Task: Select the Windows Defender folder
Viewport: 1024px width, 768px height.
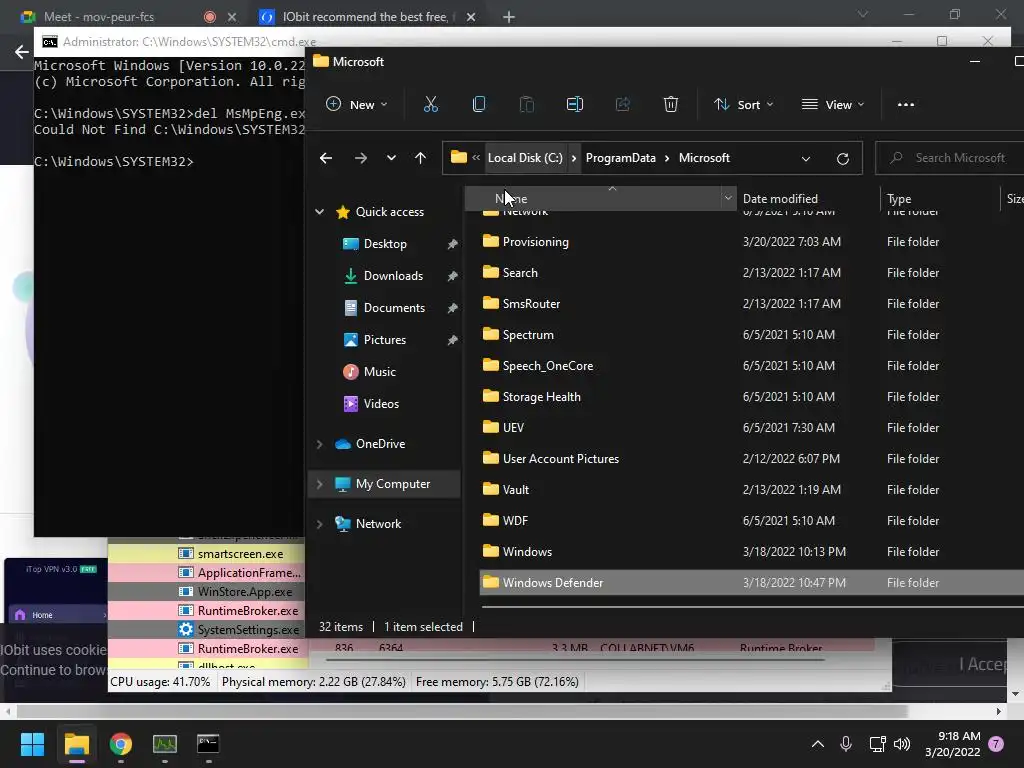Action: point(752,583)
